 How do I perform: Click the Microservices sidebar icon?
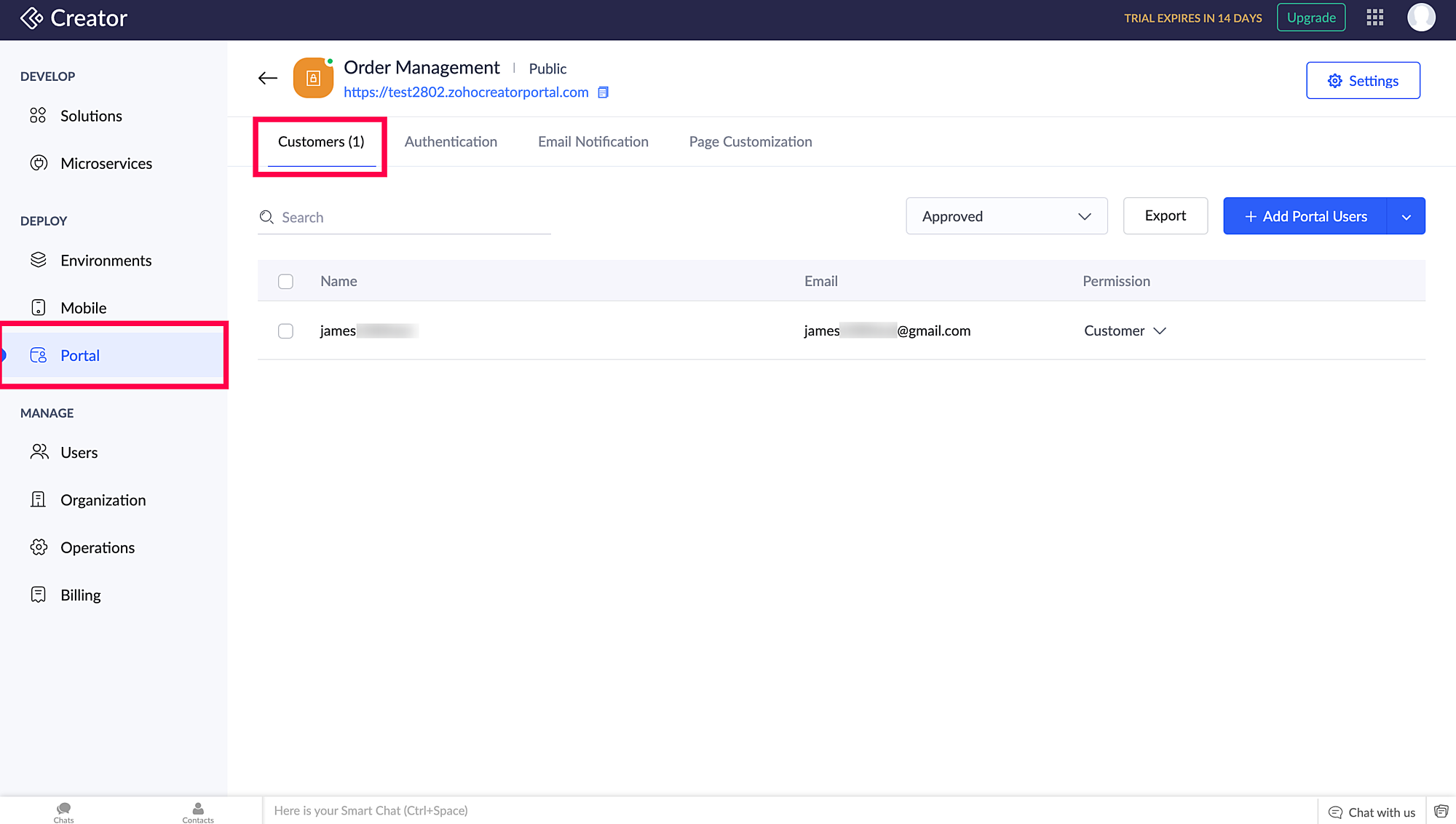(x=39, y=163)
